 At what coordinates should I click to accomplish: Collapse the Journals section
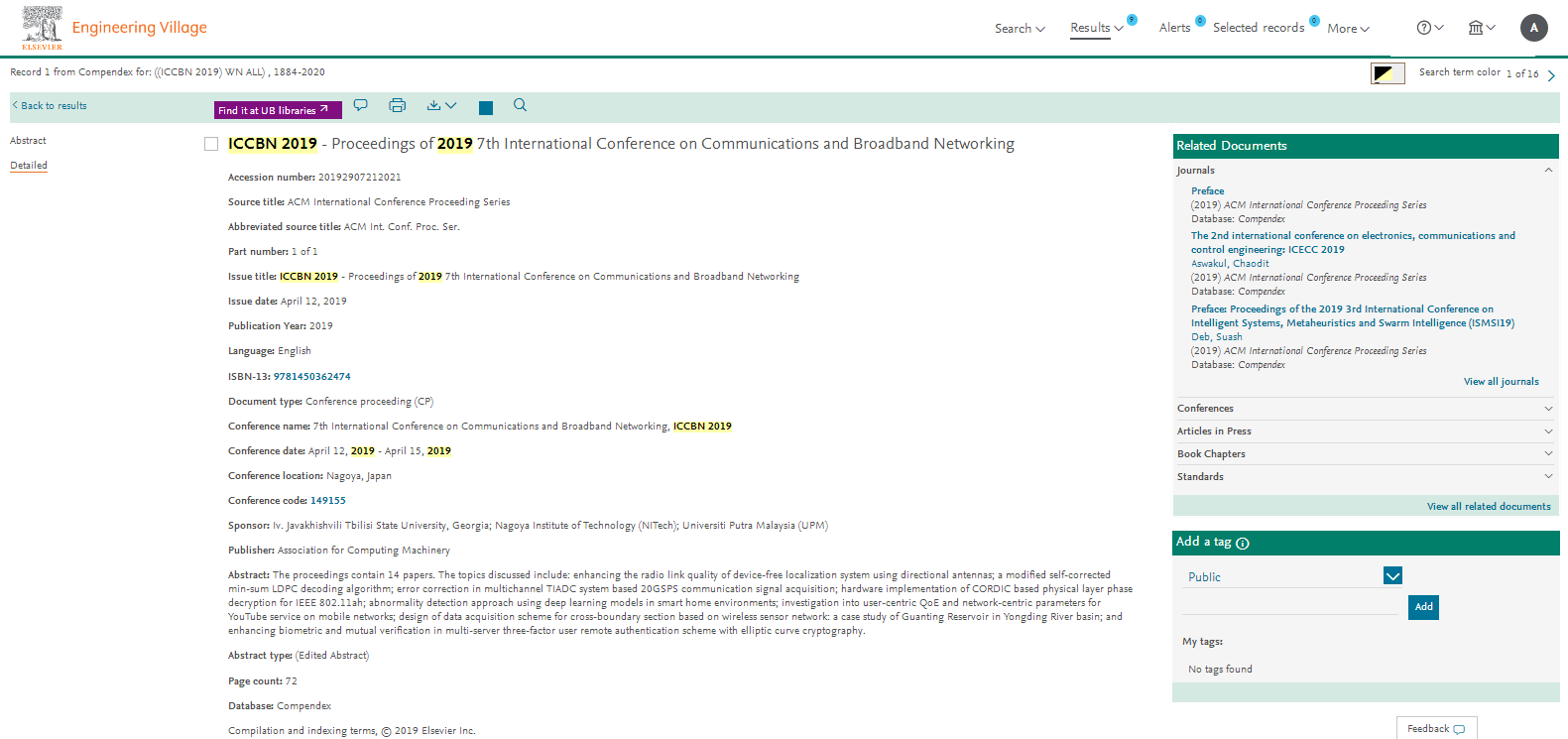point(1548,171)
